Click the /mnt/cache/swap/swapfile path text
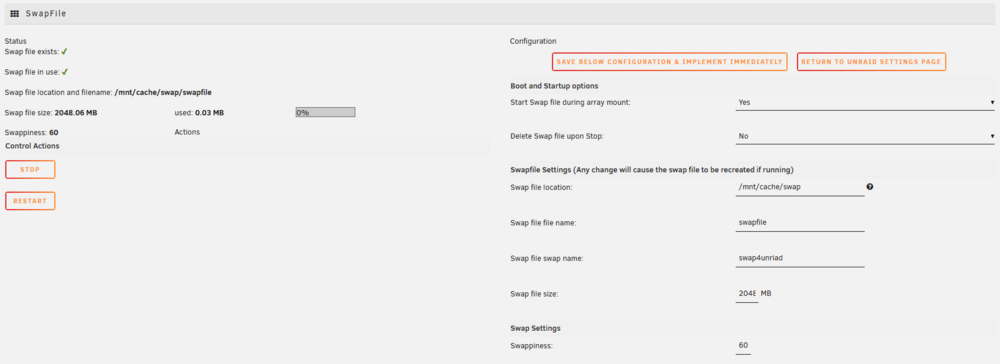This screenshot has width=1000, height=364. point(163,92)
